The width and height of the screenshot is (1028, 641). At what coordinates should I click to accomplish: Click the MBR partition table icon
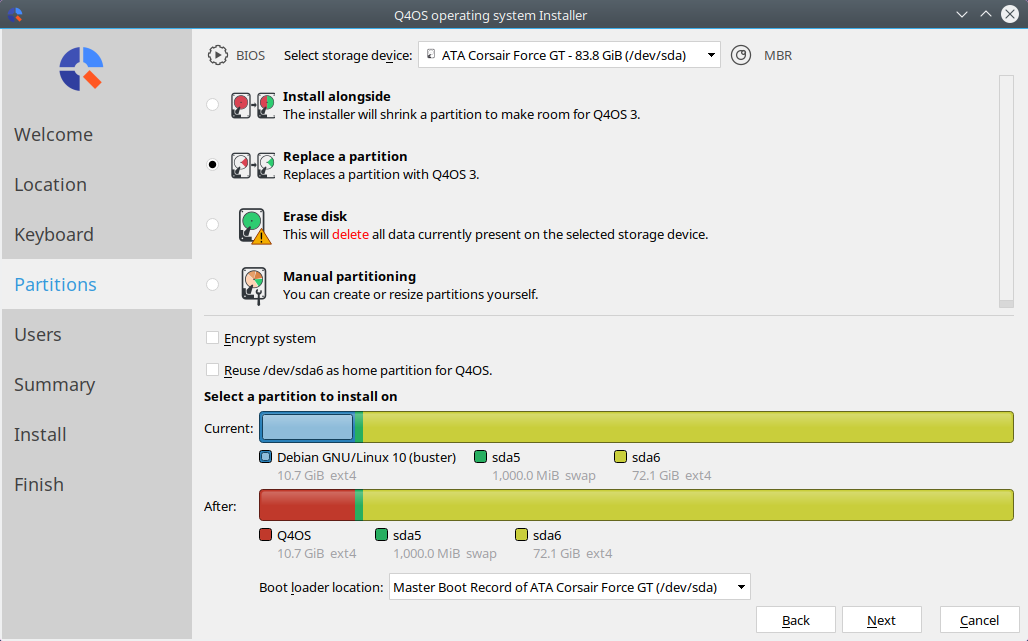coord(741,55)
